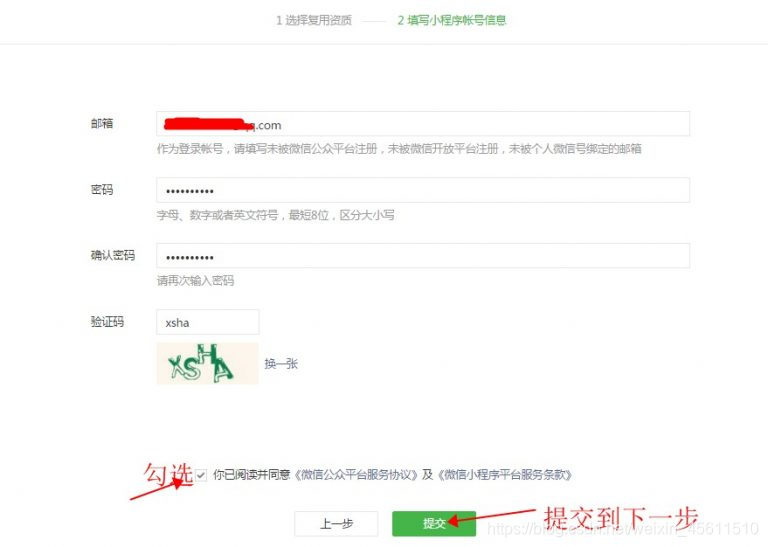Open 微信公众平台服务协议 link
This screenshot has height=547, width=768.
[356, 475]
